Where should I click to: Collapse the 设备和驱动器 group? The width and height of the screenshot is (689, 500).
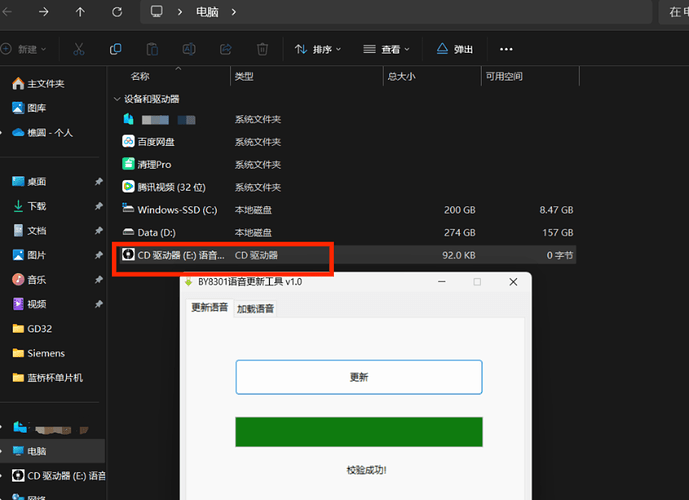click(116, 99)
